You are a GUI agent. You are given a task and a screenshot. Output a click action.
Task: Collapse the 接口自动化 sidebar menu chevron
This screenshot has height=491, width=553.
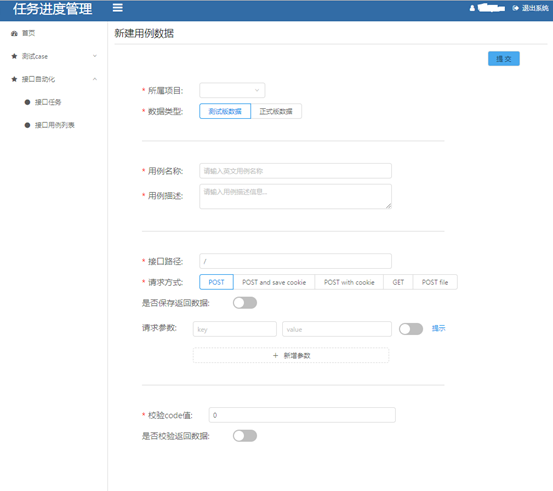(95, 79)
